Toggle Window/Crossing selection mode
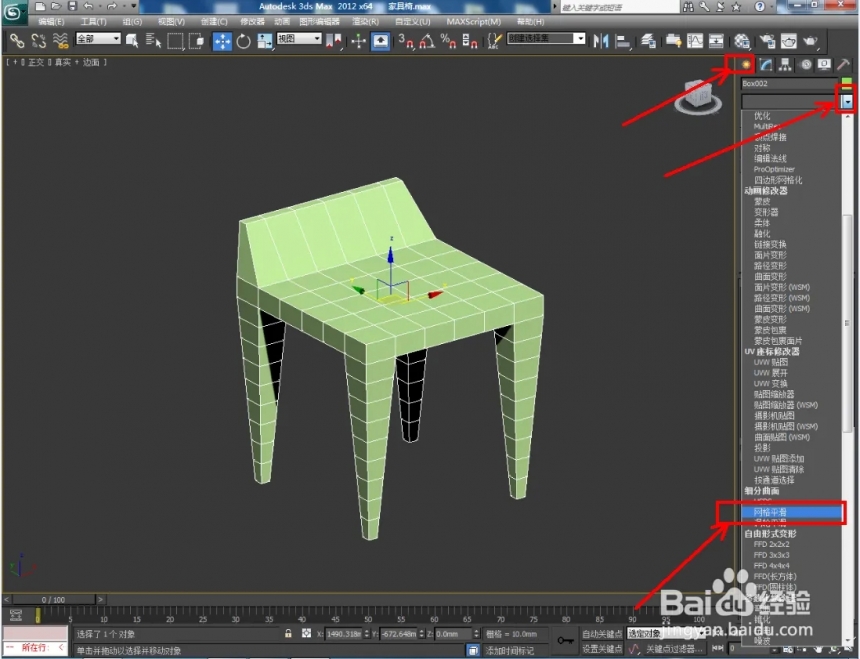860x659 pixels. 196,41
